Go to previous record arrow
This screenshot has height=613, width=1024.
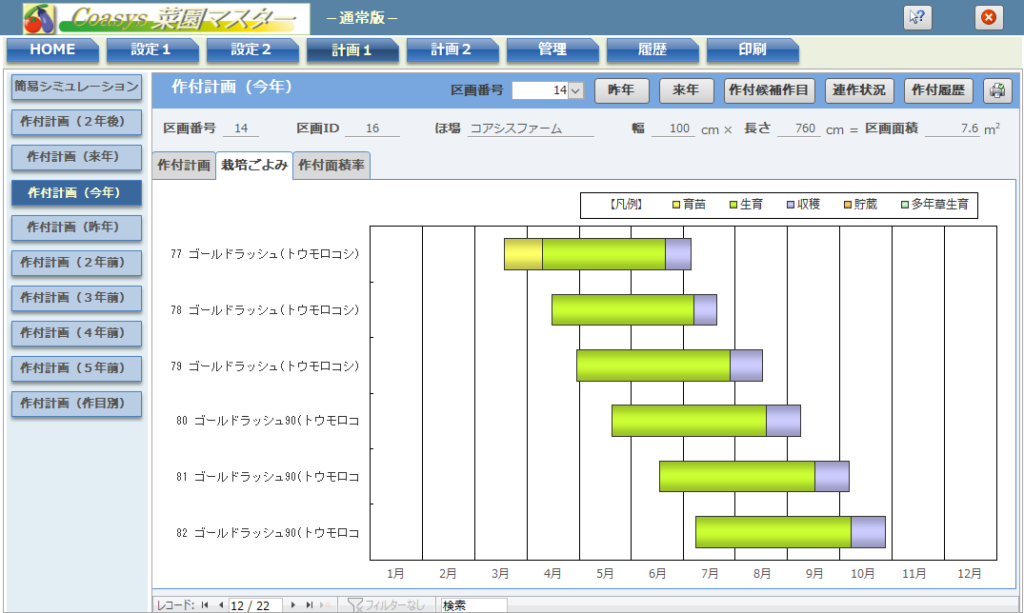point(221,605)
